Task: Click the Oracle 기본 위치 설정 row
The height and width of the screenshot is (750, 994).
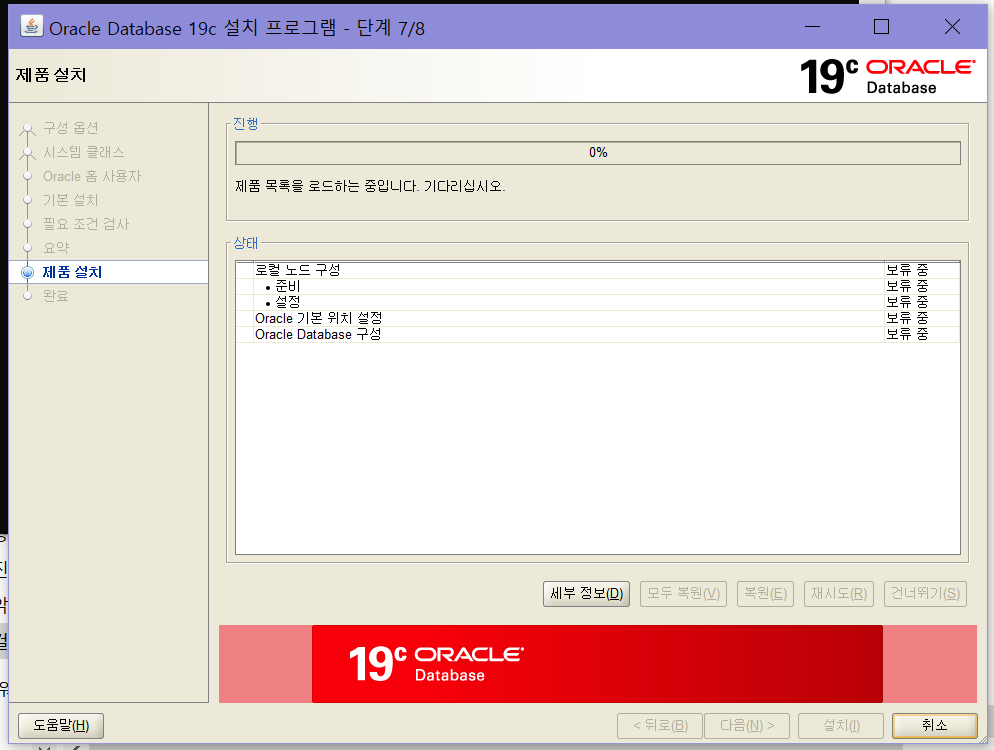Action: click(x=597, y=318)
